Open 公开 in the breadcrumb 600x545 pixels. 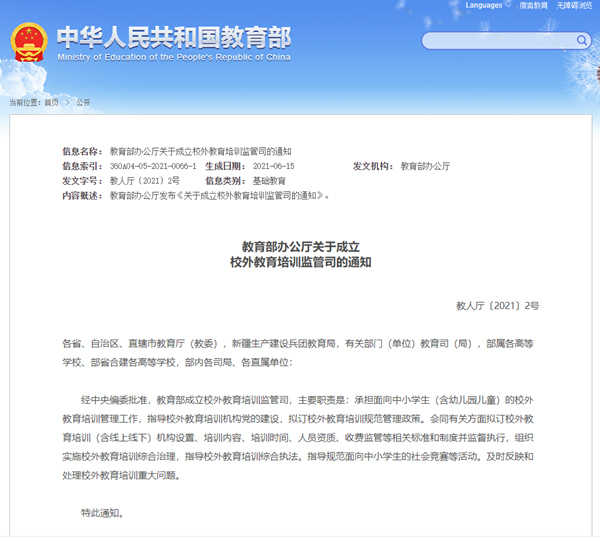[x=82, y=102]
